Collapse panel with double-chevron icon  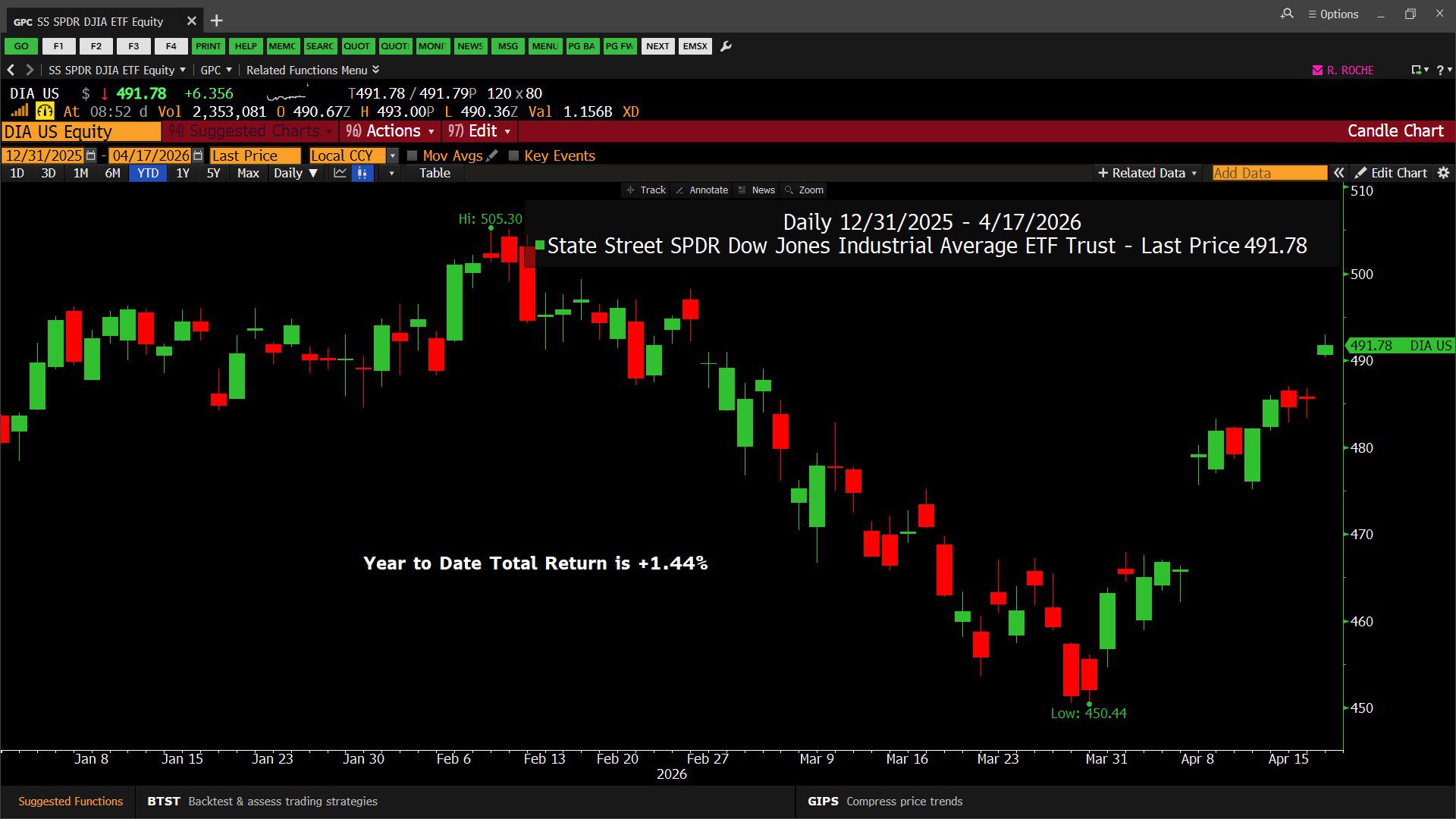coord(1339,173)
